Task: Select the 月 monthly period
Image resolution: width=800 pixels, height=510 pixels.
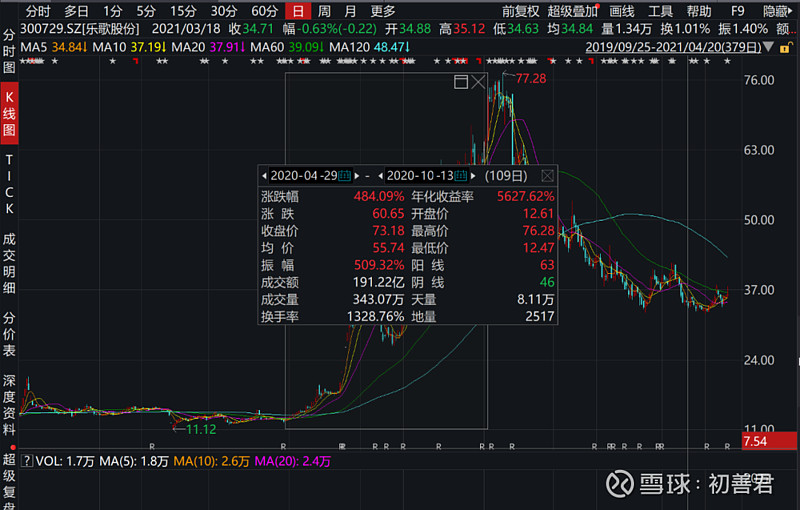Action: [350, 11]
